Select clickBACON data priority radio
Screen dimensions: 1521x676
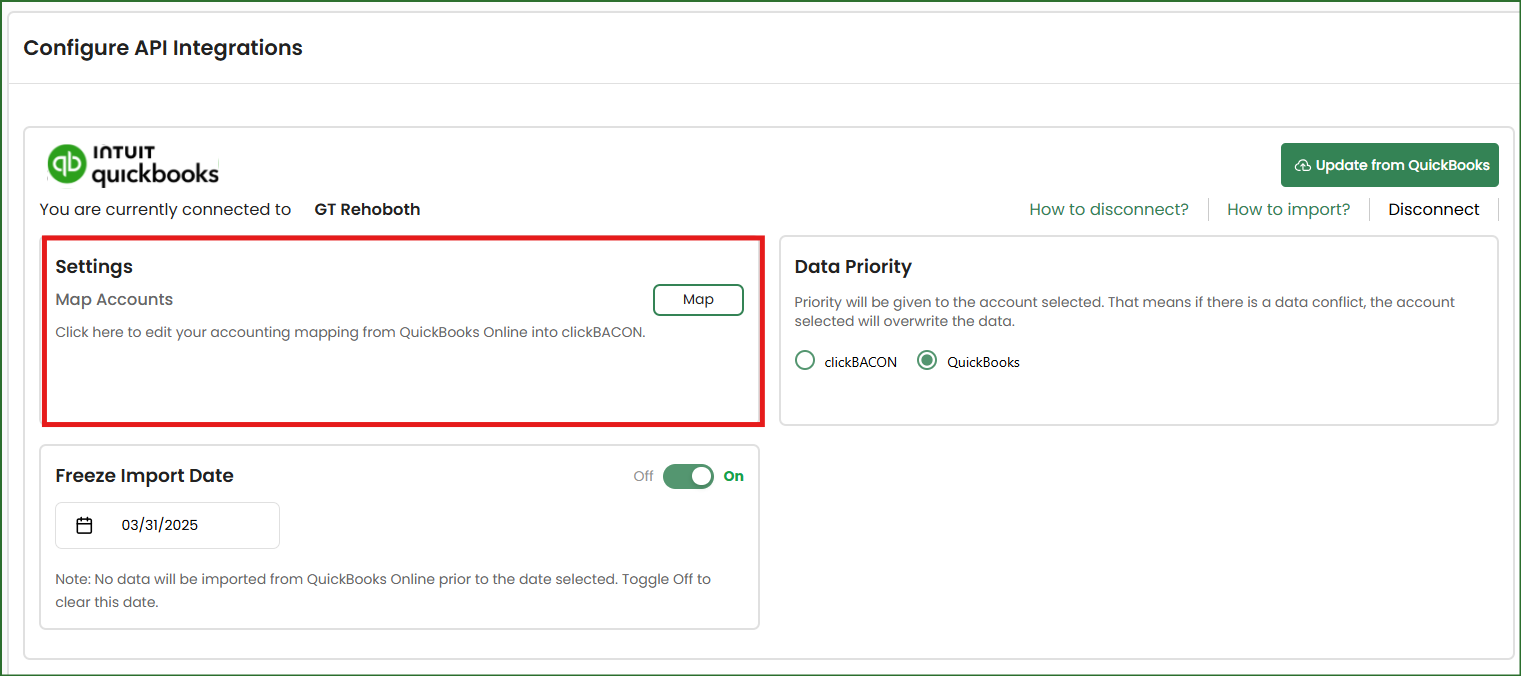[x=805, y=361]
